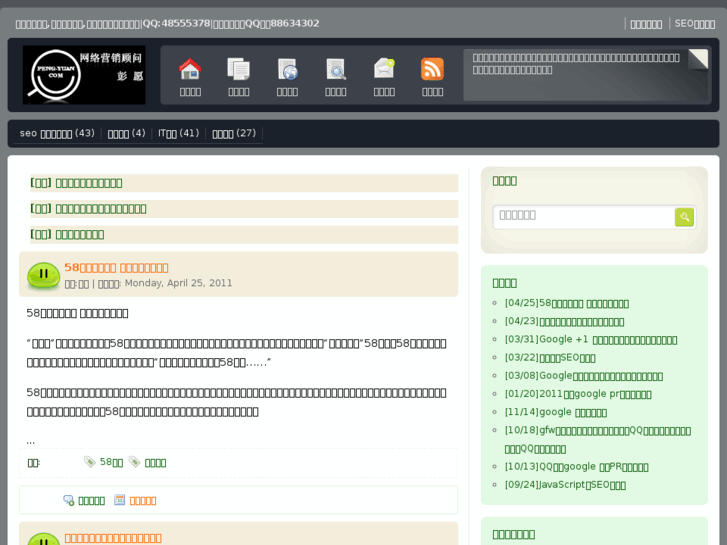Open the category with count (4)
This screenshot has width=727, height=545.
click(x=127, y=134)
